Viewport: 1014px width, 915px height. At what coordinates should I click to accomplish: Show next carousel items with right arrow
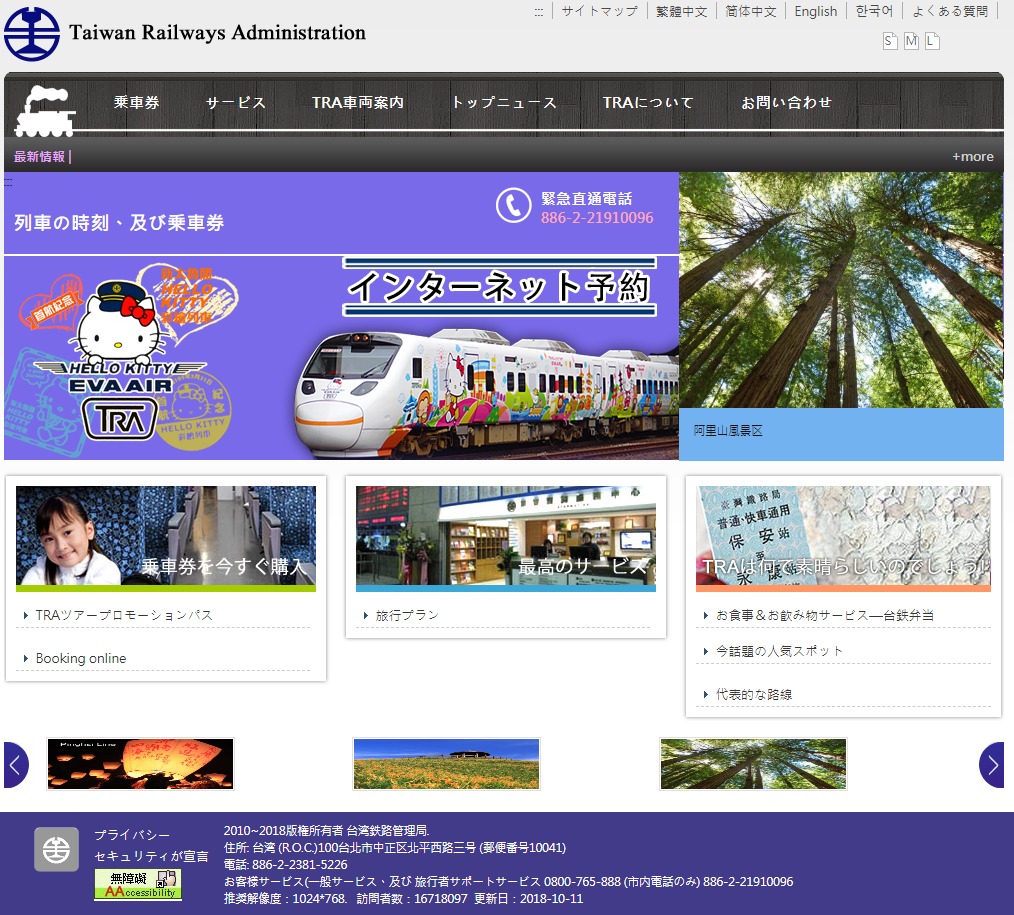tap(991, 764)
